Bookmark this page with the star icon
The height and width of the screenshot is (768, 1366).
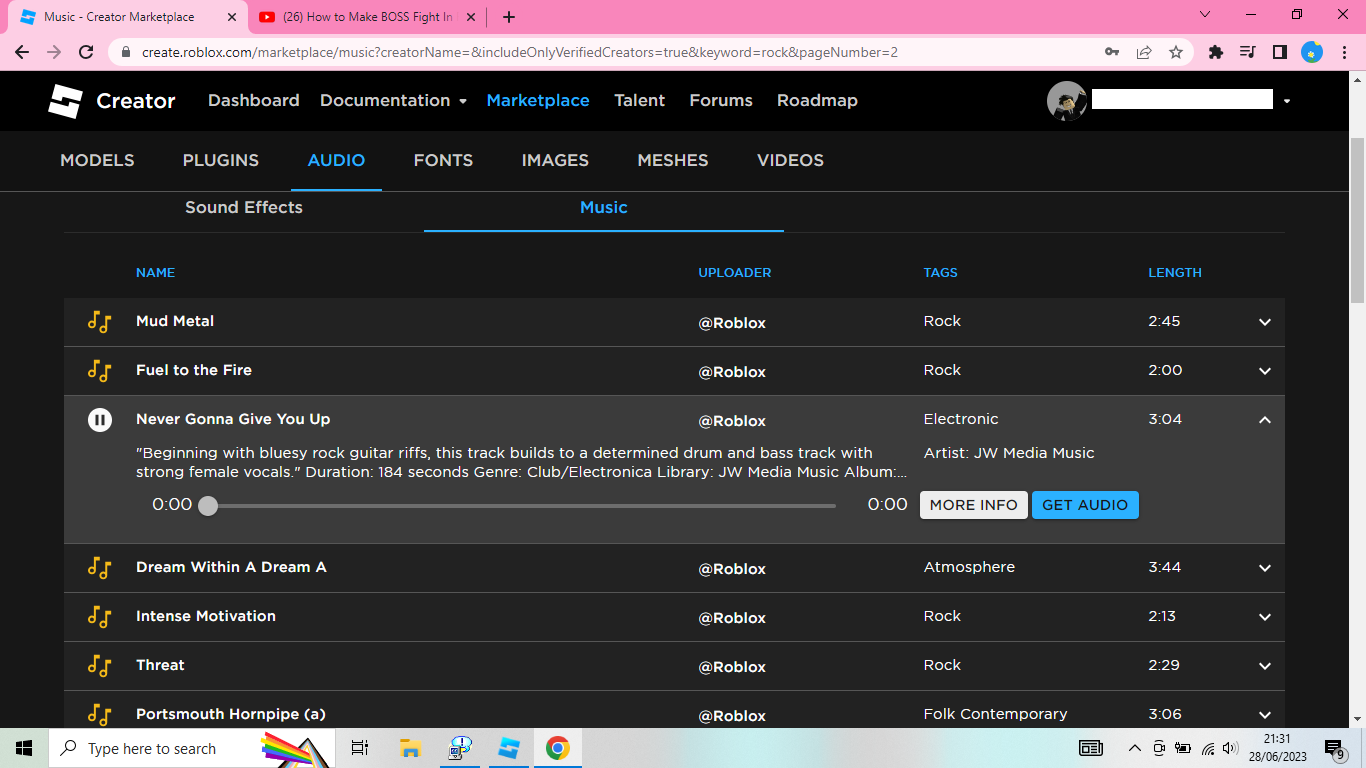point(1176,52)
